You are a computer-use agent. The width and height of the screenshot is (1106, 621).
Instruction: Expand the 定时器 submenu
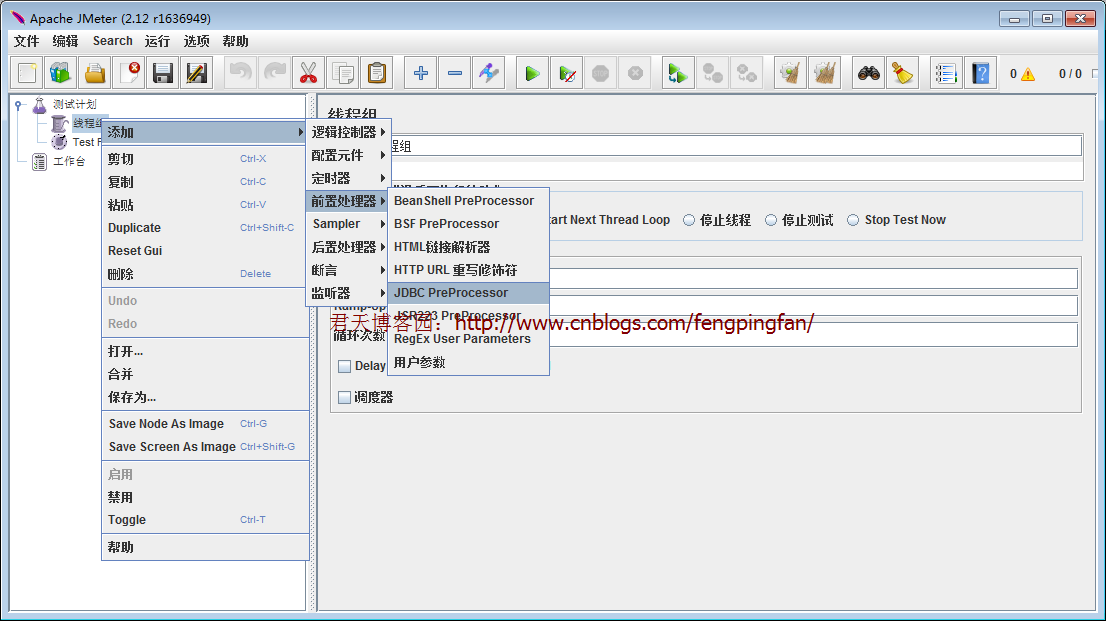pyautogui.click(x=348, y=179)
